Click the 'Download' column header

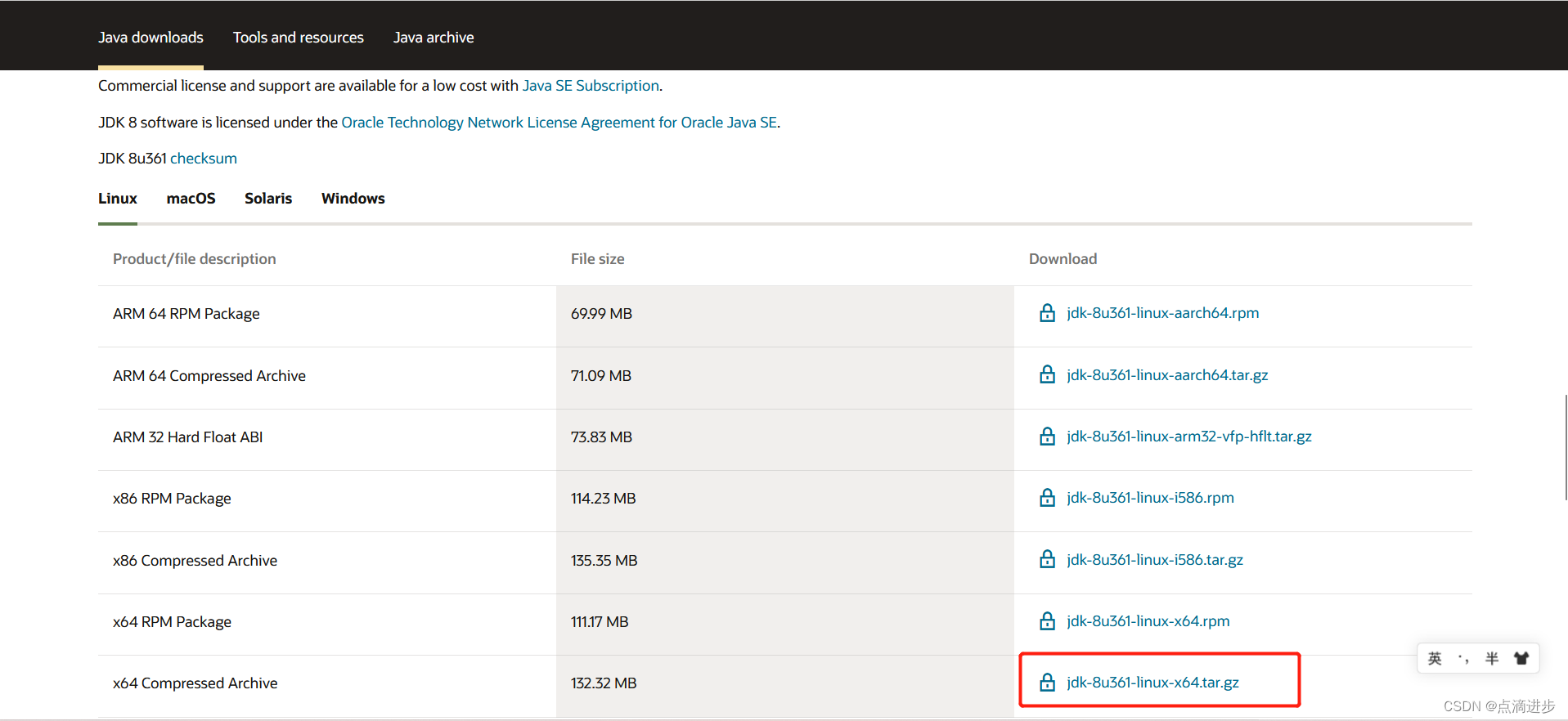1063,259
